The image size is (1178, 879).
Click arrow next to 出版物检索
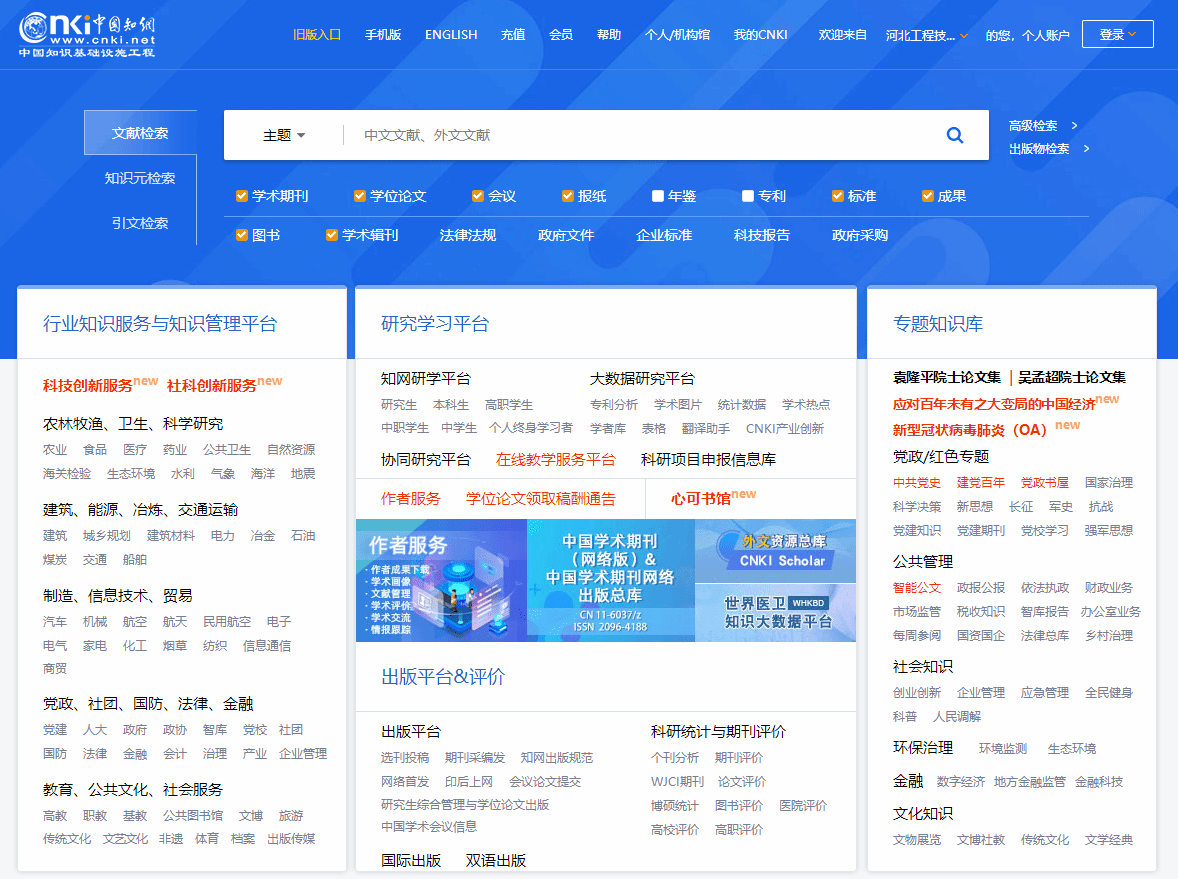pos(1086,149)
